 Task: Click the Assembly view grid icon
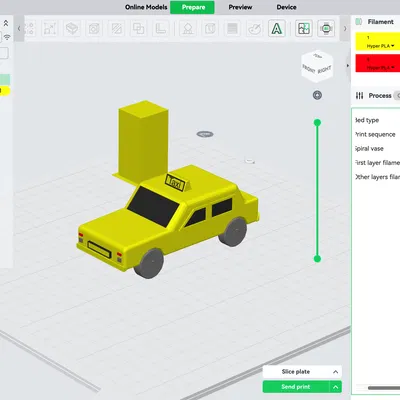pyautogui.click(x=304, y=29)
